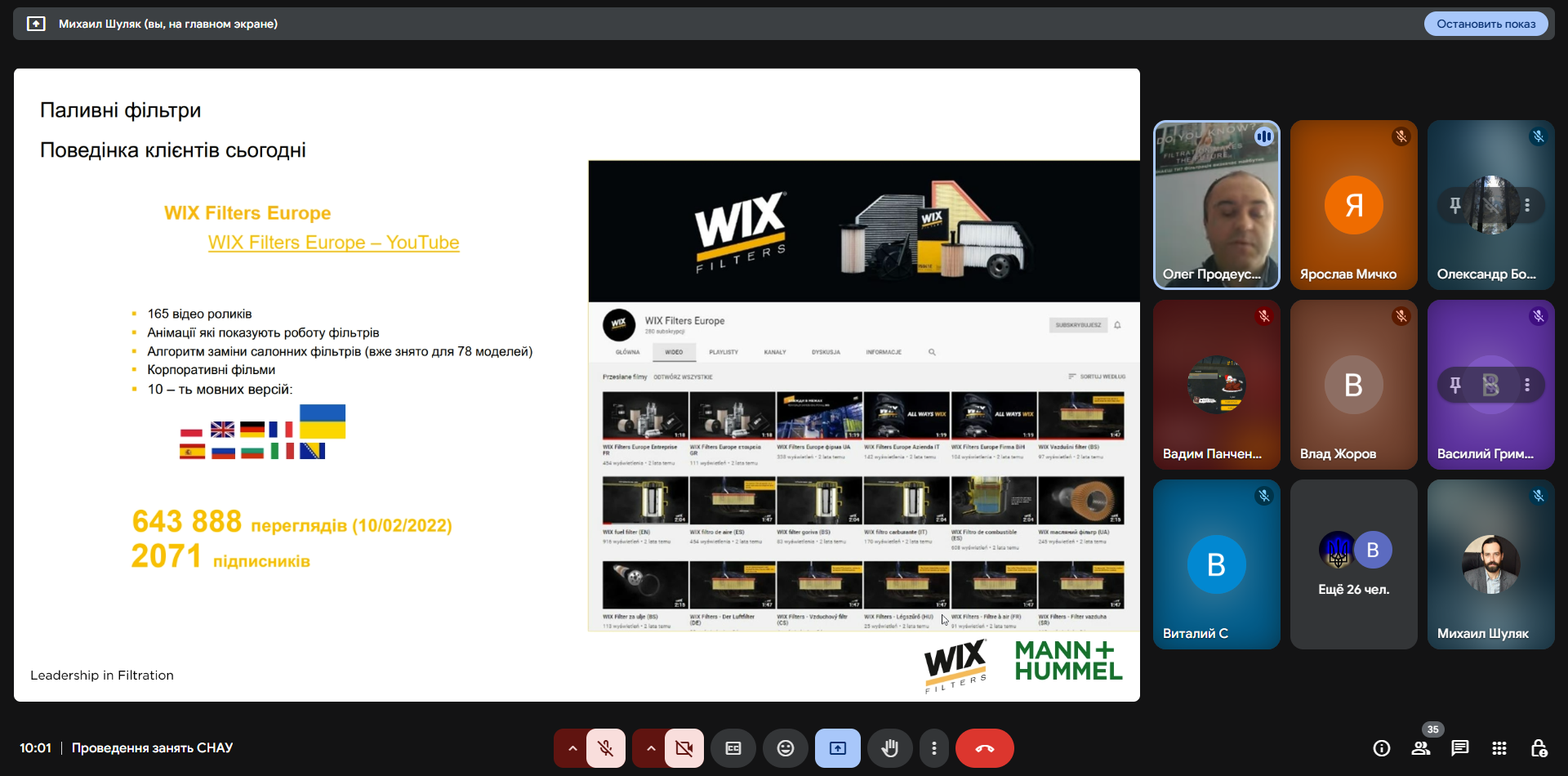The width and height of the screenshot is (1568, 776).
Task: Click muted mic icon on Влад Жоров tile
Action: [x=1401, y=316]
